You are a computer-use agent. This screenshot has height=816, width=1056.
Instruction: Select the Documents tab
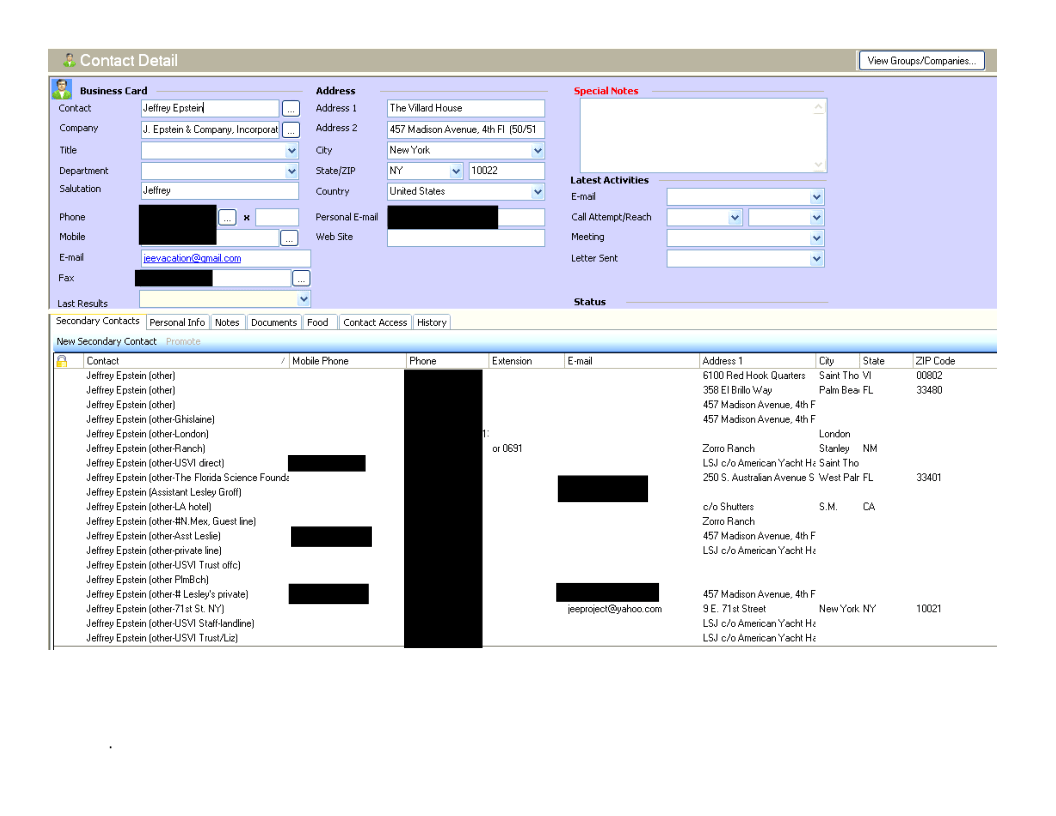(274, 322)
